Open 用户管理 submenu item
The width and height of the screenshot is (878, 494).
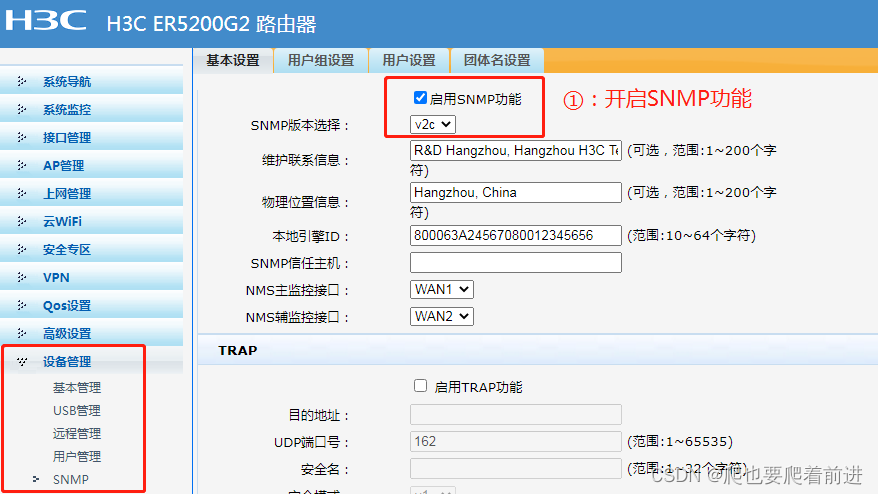click(77, 456)
